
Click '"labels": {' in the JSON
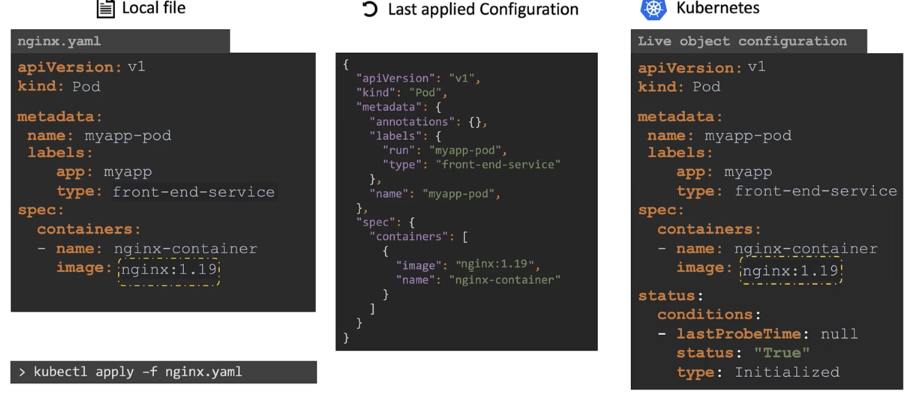click(405, 137)
